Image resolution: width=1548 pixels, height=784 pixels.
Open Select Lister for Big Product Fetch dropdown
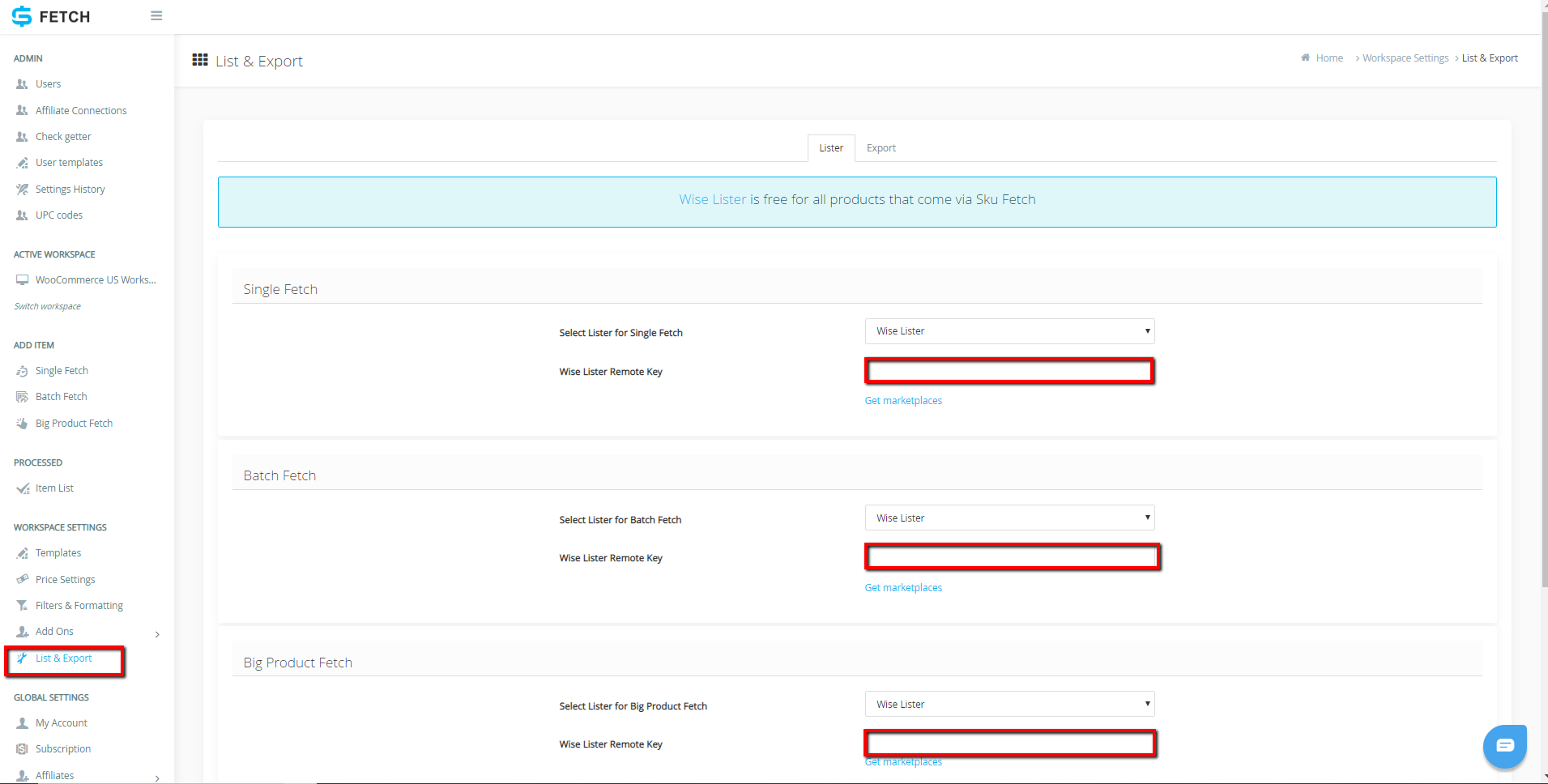click(x=1009, y=704)
